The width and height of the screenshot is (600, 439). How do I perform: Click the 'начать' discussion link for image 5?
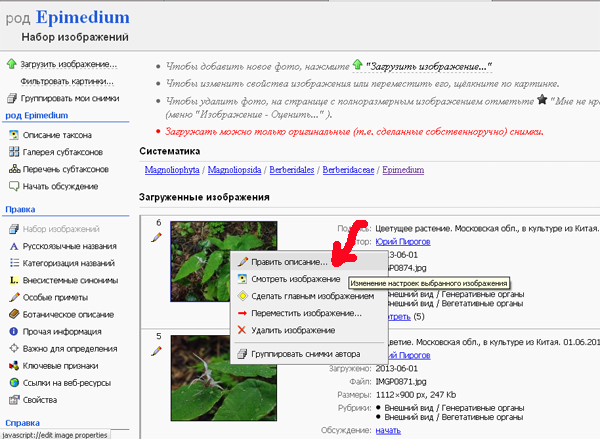(x=388, y=431)
